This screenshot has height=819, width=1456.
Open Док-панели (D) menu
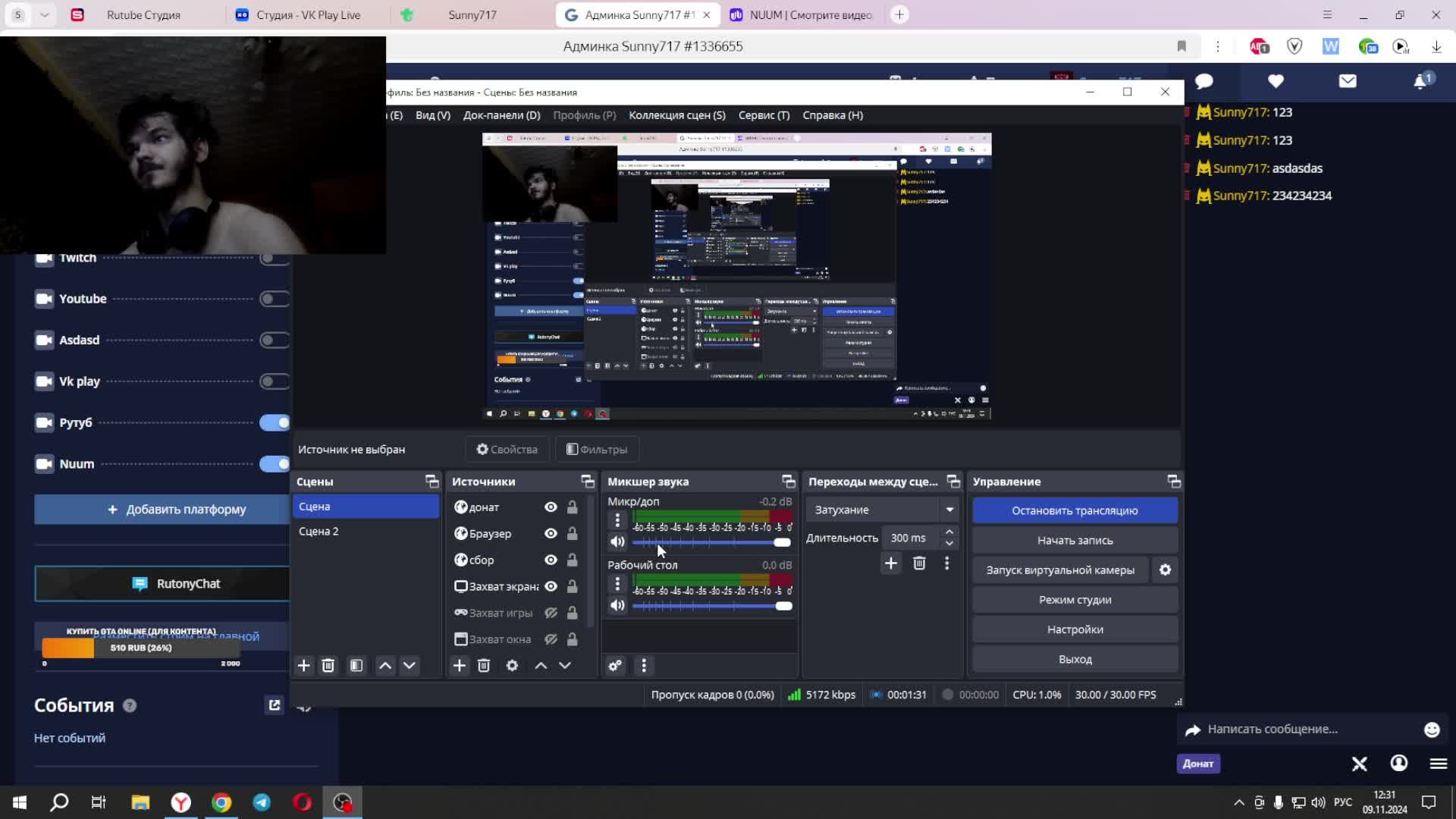pos(502,115)
